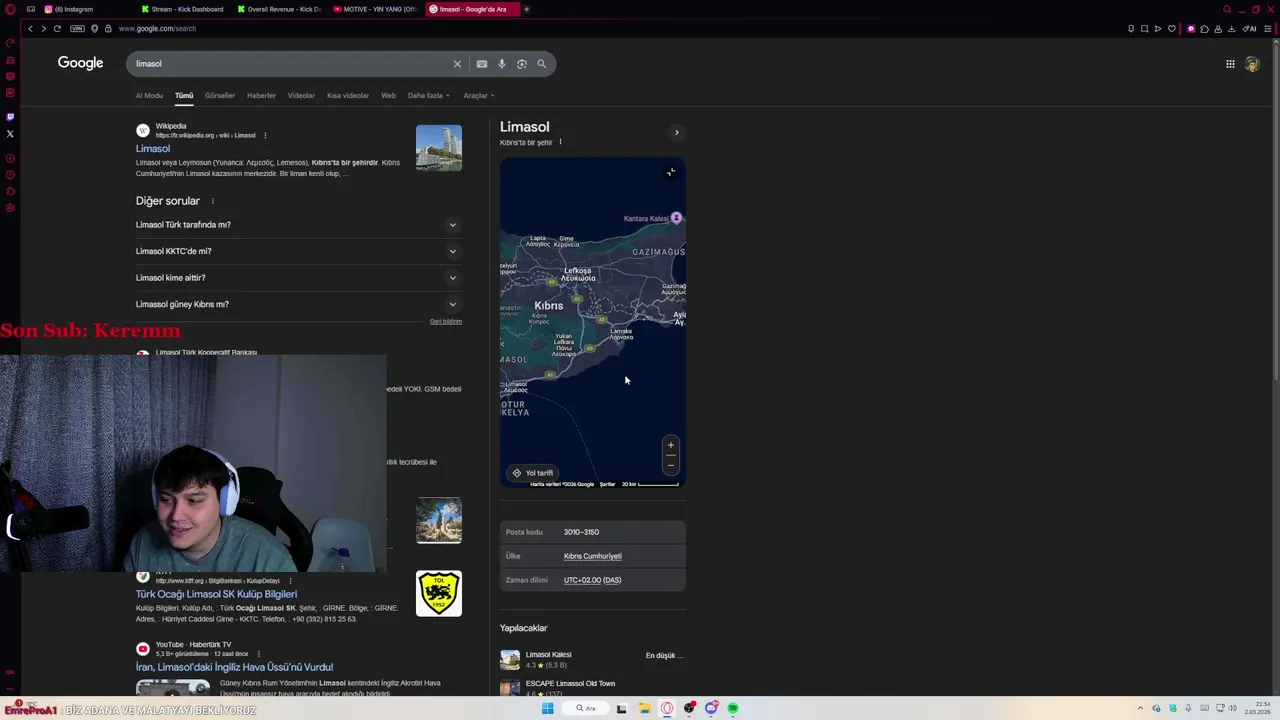Select the Görseller search filter

click(x=220, y=96)
